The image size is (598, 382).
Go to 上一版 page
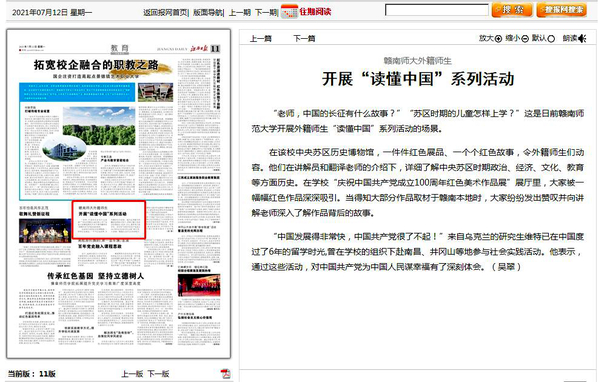132,374
